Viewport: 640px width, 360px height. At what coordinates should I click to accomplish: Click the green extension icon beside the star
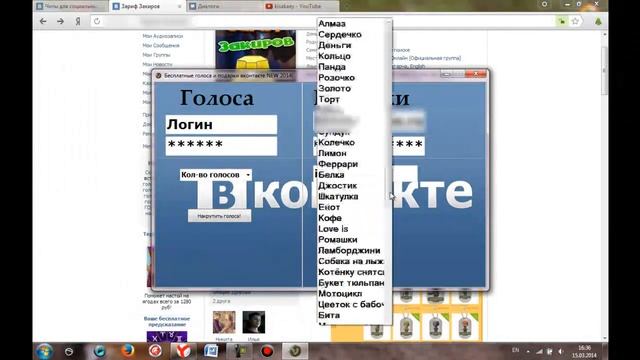coord(562,21)
